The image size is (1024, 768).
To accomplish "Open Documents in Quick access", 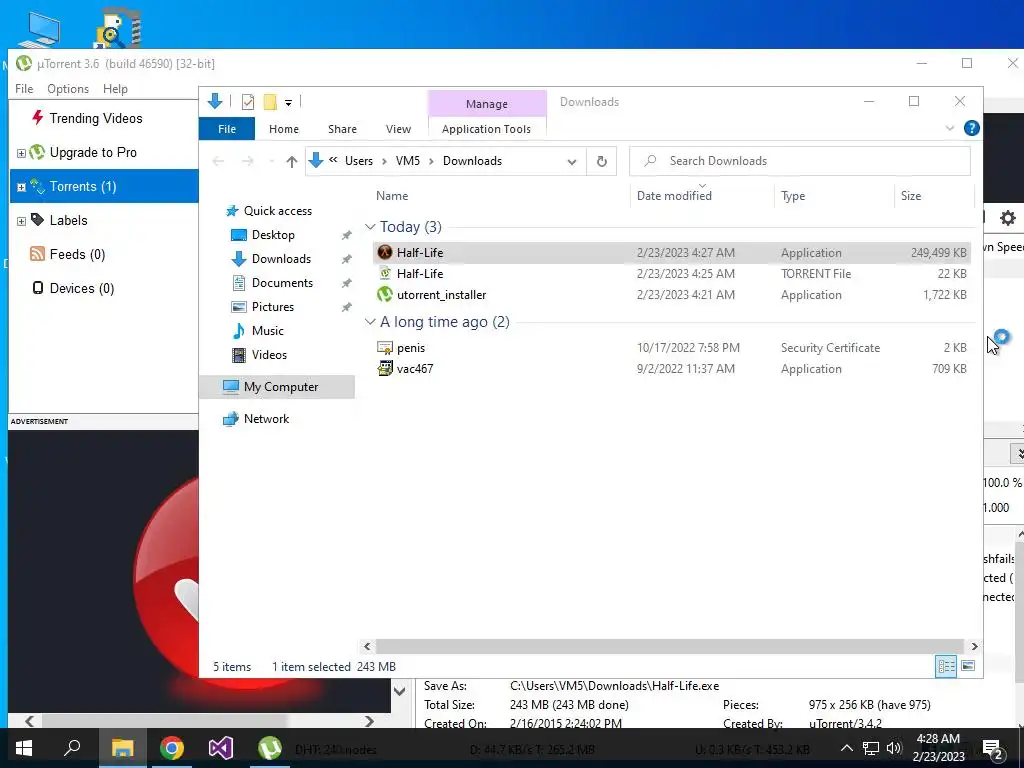I will (282, 283).
